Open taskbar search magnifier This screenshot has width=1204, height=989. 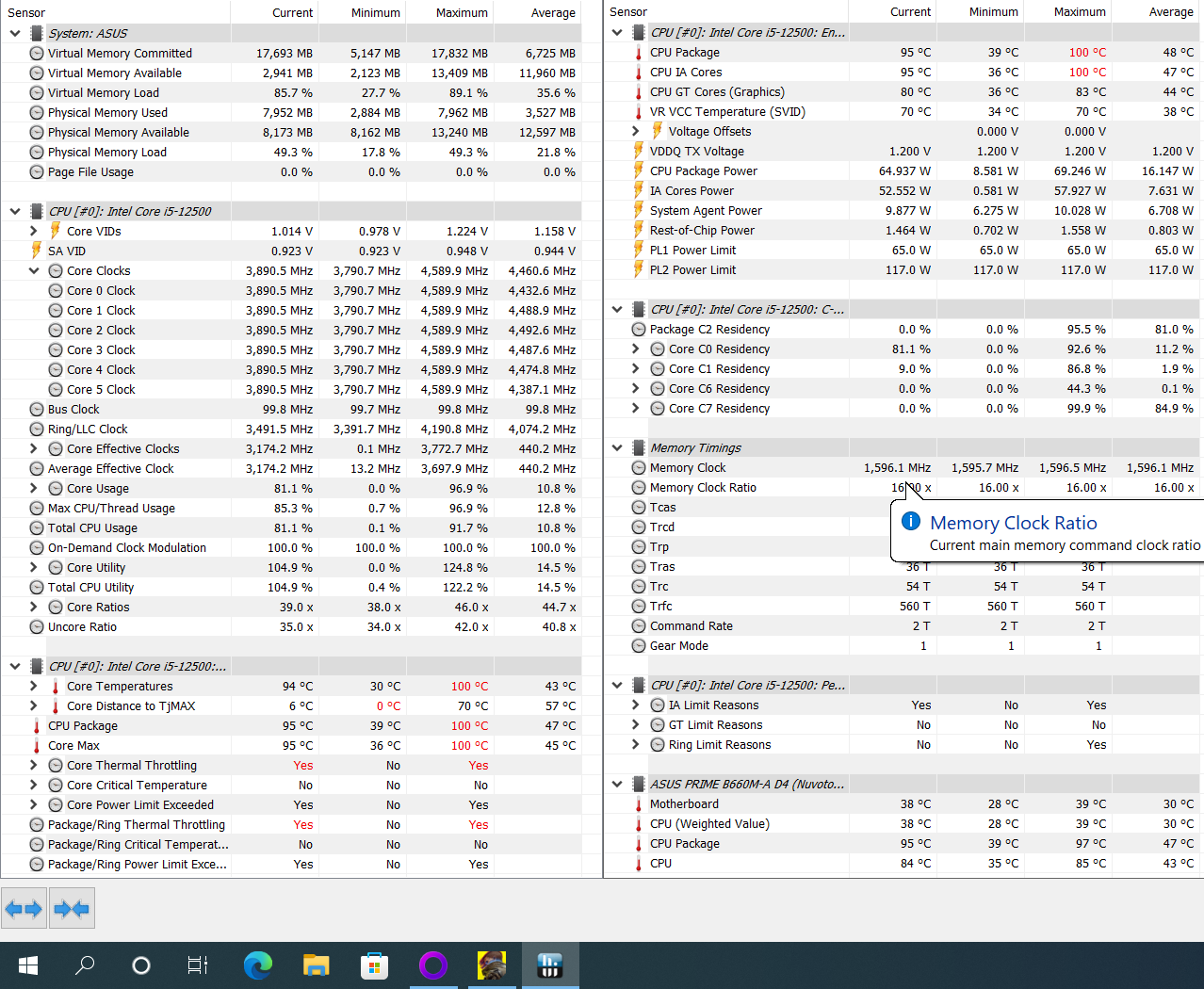point(85,965)
